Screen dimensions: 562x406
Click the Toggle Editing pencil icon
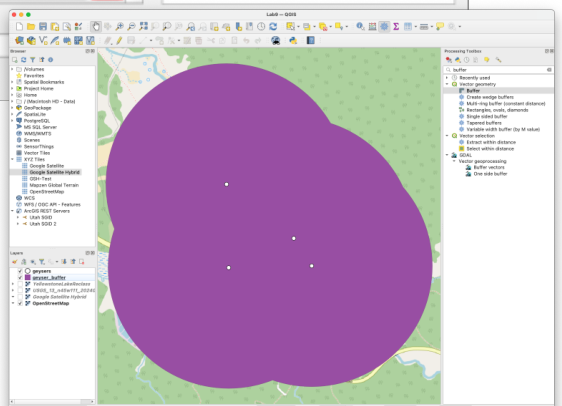(x=119, y=40)
